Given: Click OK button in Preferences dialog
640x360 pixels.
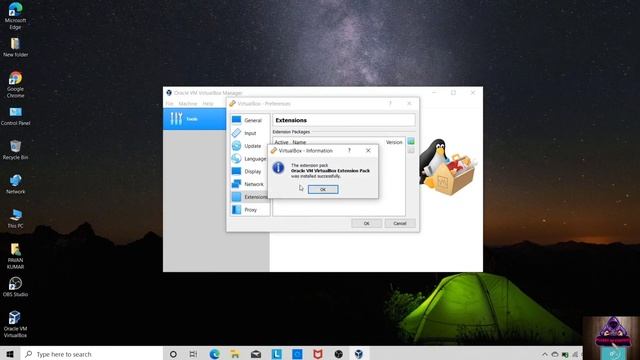Looking at the screenshot, I should click(x=367, y=223).
